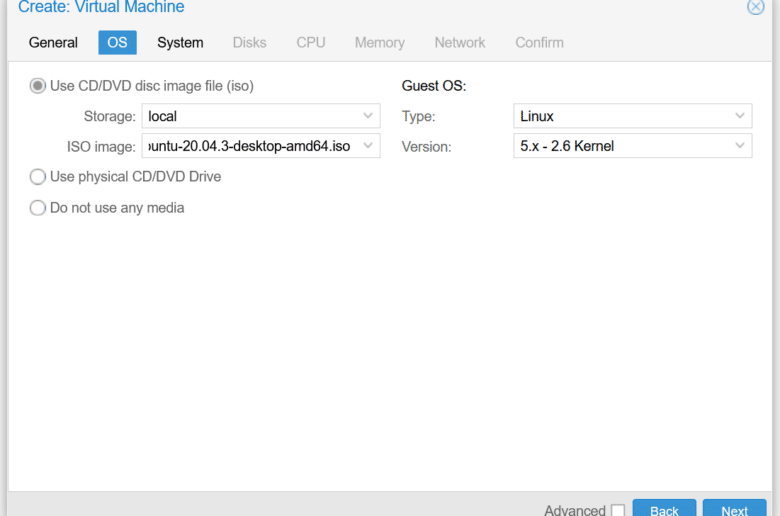Open the CPU tab
Screen dimensions: 780x516
click(311, 43)
